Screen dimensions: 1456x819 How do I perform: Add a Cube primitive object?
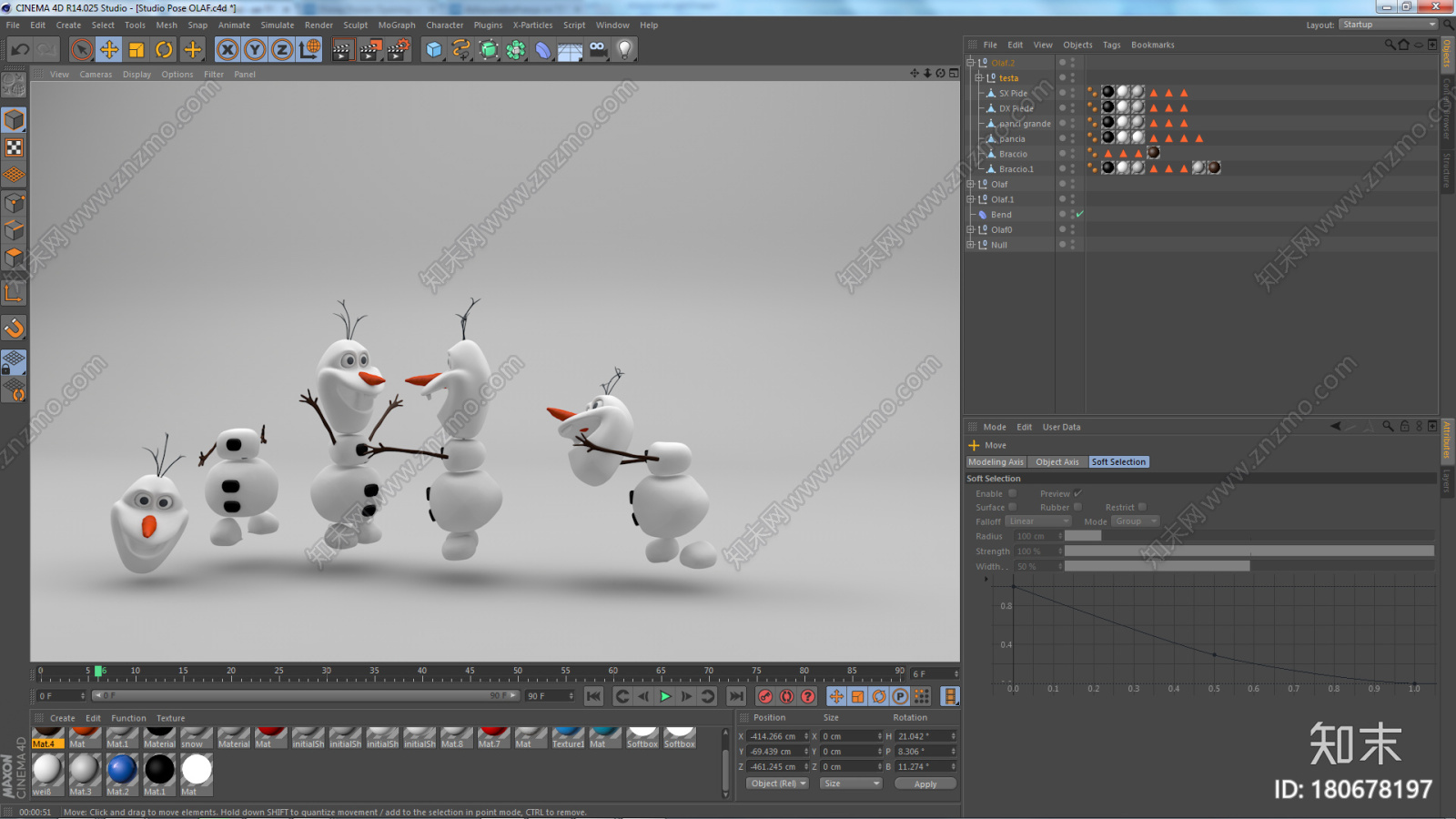point(434,49)
